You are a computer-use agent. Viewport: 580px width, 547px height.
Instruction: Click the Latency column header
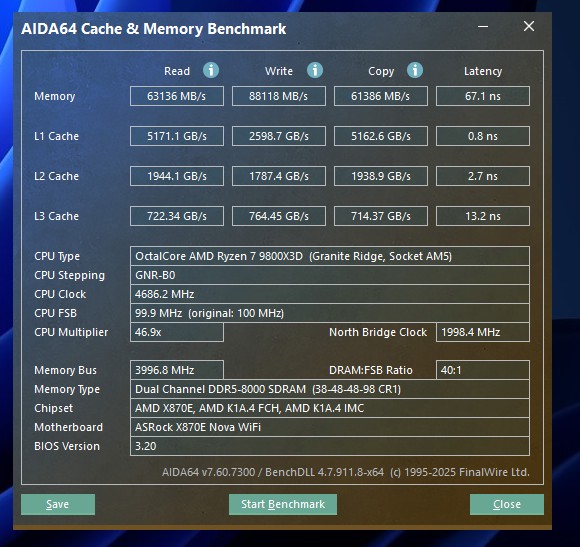coord(483,71)
